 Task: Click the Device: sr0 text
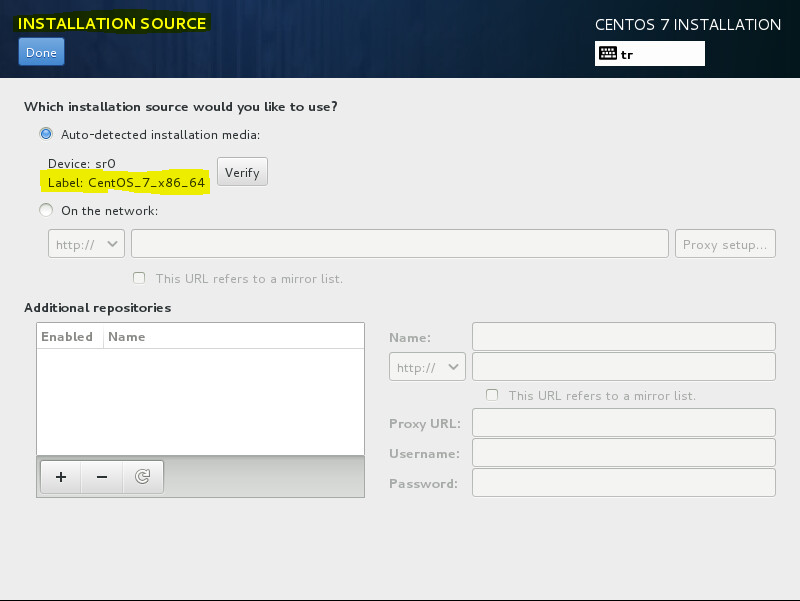tap(82, 164)
